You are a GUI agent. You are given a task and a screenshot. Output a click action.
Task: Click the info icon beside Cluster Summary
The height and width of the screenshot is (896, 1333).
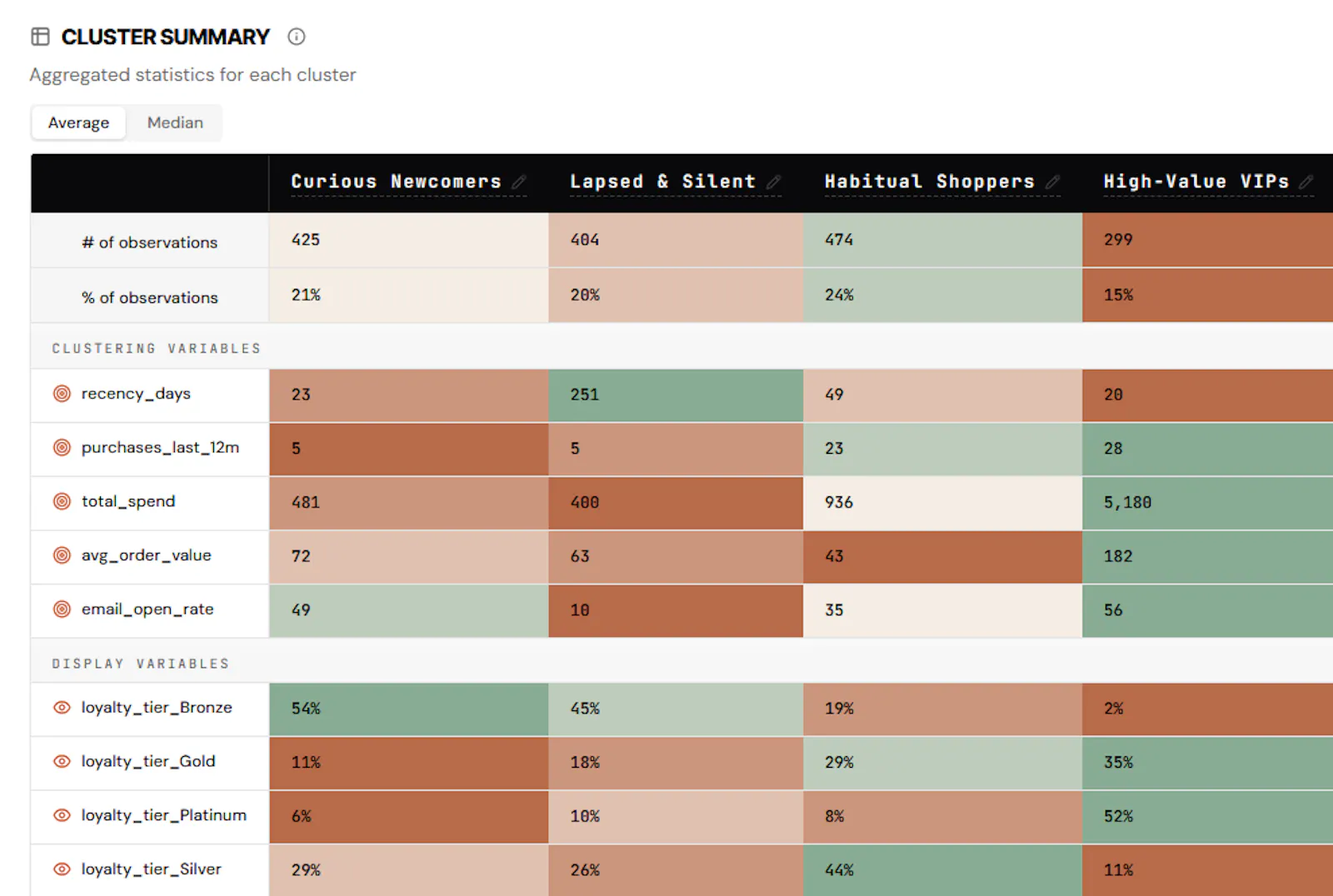296,37
